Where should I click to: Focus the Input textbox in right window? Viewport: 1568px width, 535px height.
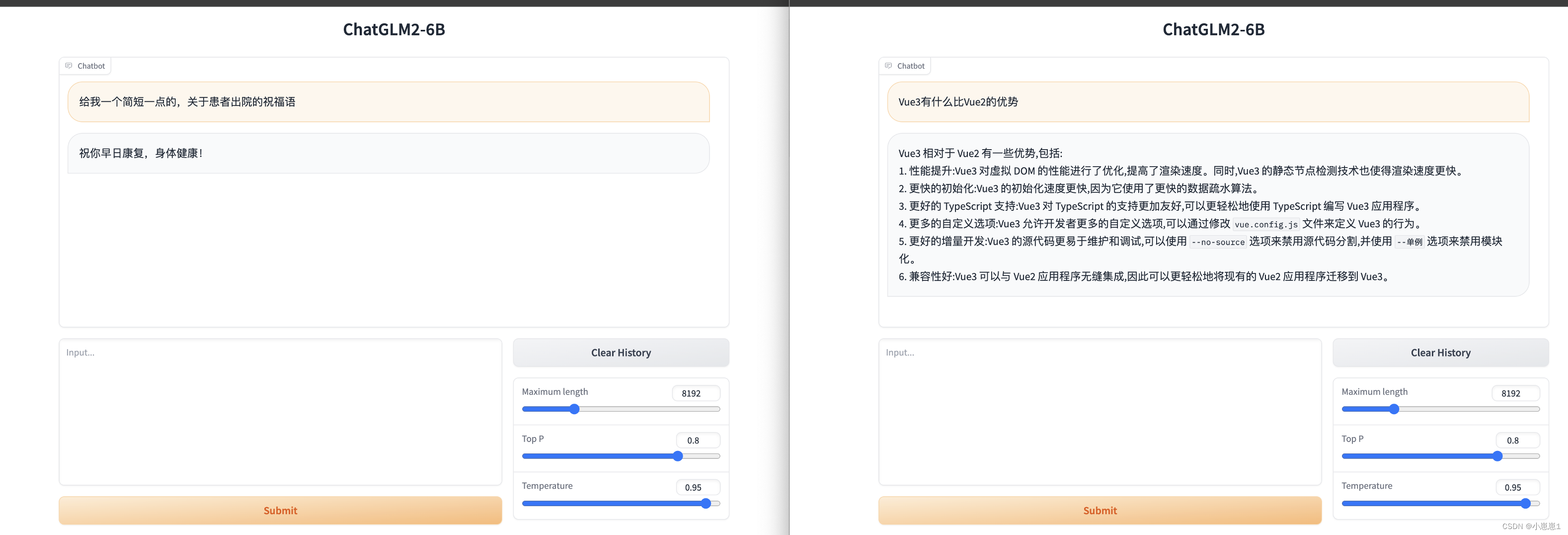[1099, 412]
